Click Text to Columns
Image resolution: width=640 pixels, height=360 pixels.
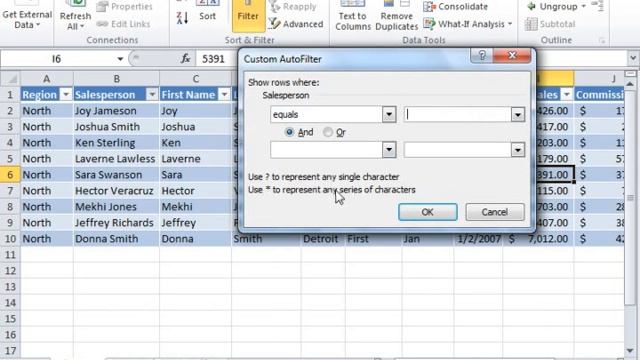point(353,16)
